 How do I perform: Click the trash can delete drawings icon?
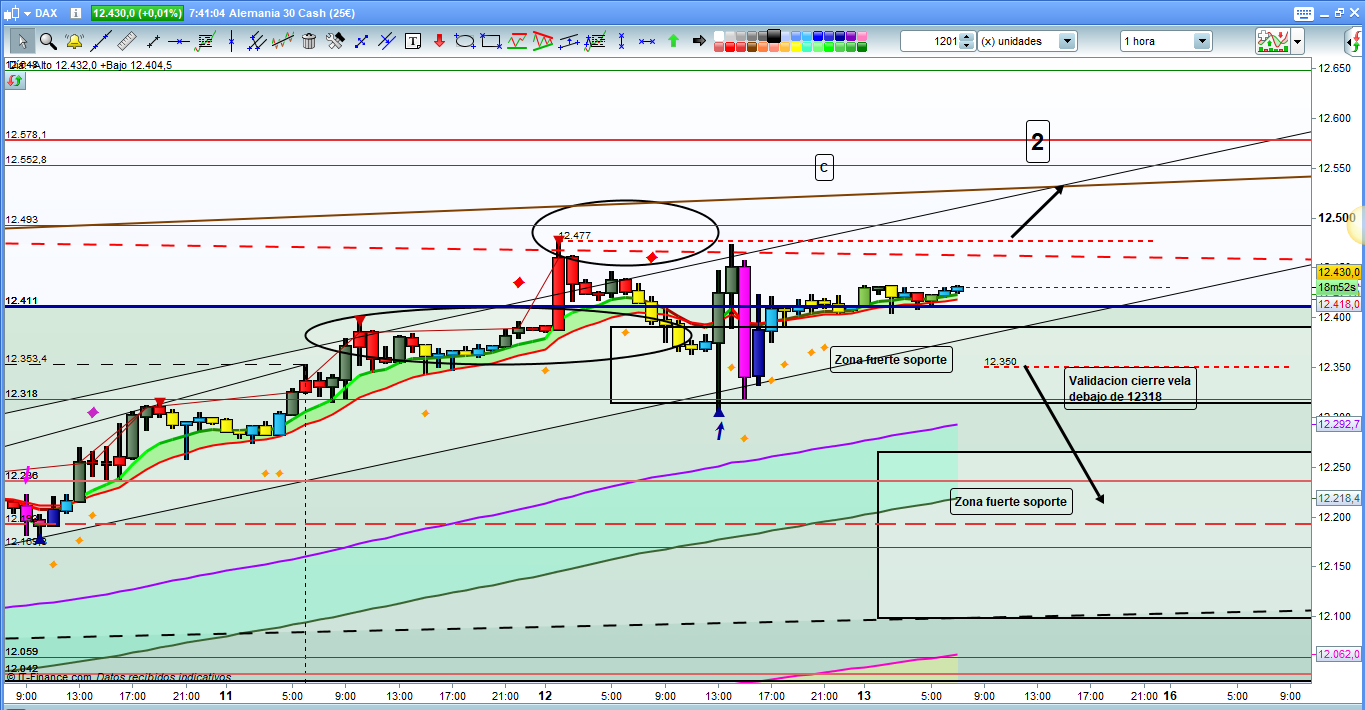tap(309, 41)
